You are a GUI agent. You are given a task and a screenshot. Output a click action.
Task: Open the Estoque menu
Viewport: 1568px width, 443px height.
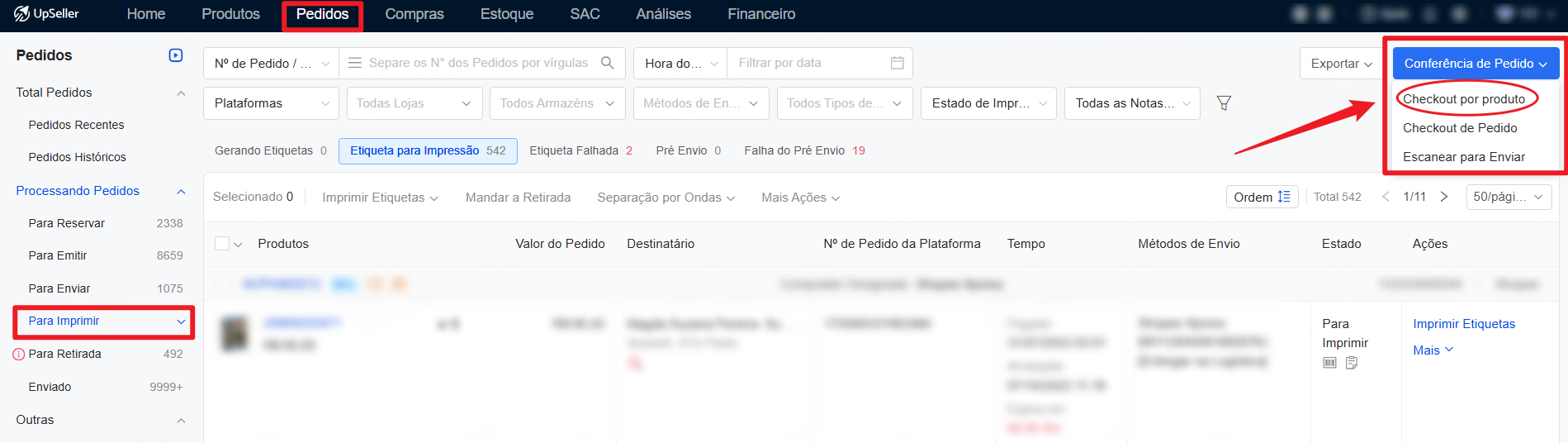pyautogui.click(x=507, y=14)
